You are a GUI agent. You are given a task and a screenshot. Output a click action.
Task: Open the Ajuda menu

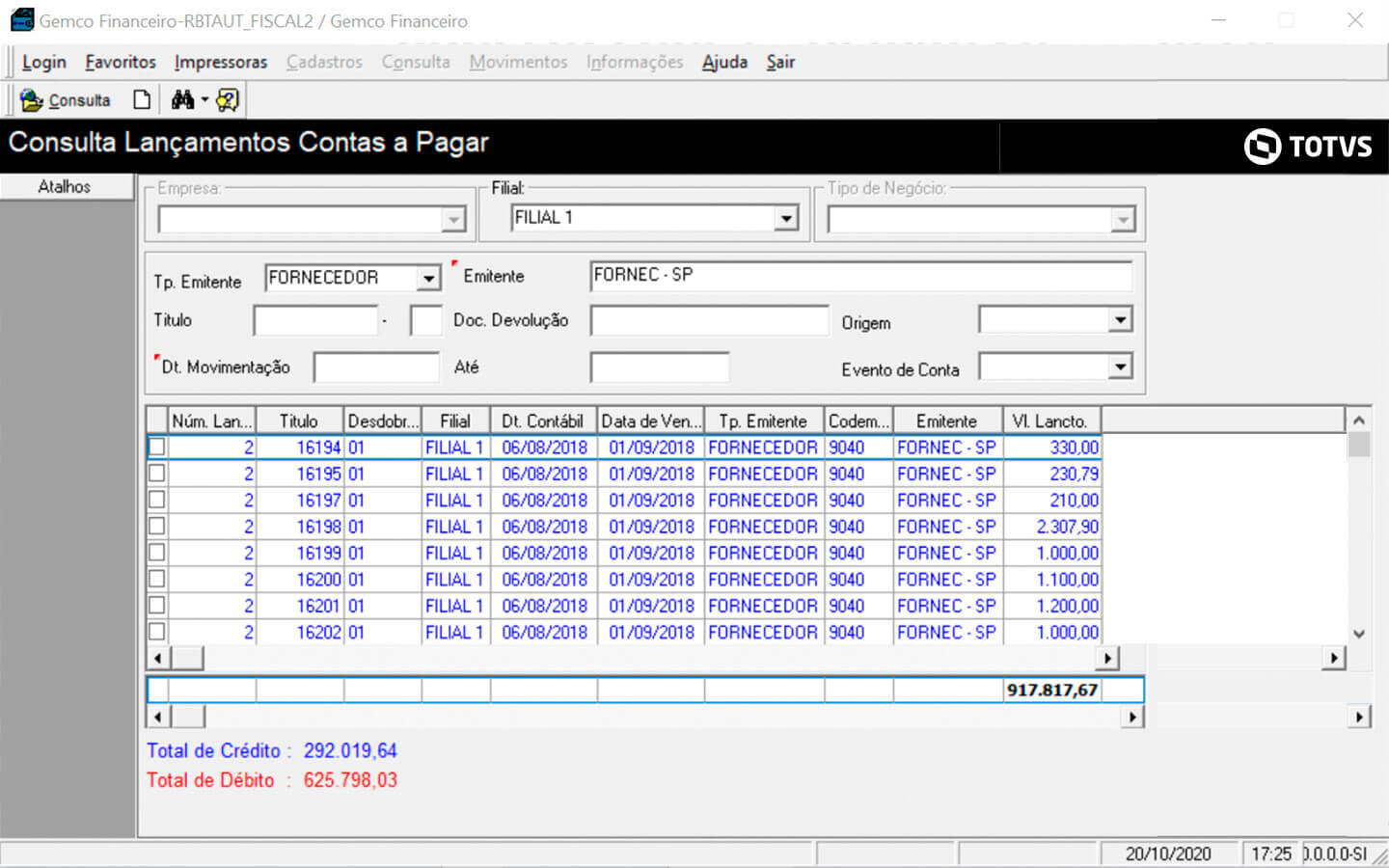tap(724, 63)
